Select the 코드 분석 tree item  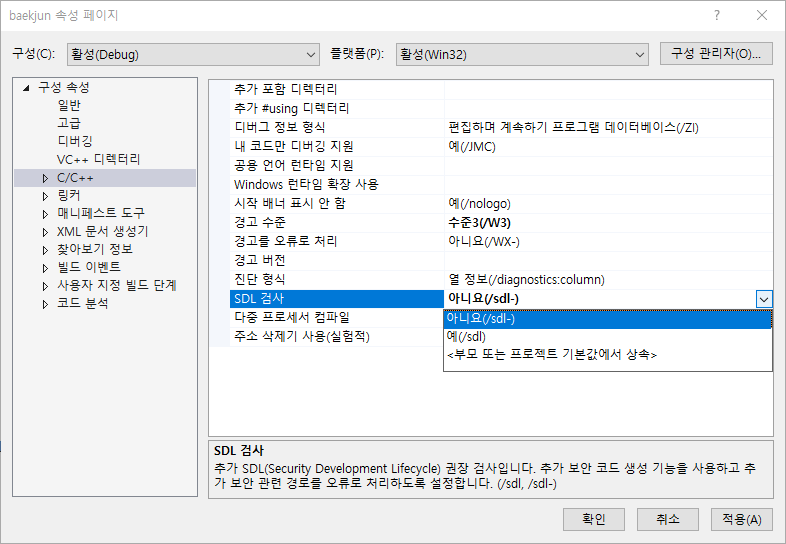tap(83, 303)
